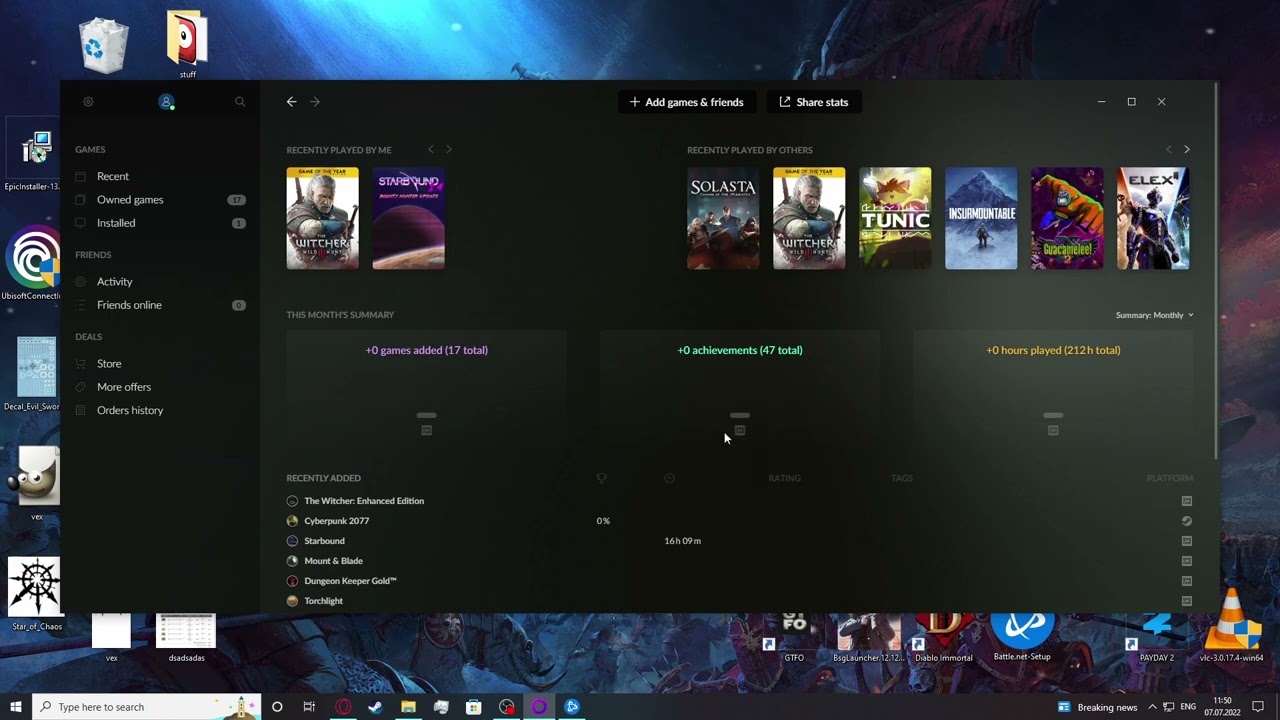Open File Explorer from the taskbar
This screenshot has width=1280, height=720.
(408, 707)
